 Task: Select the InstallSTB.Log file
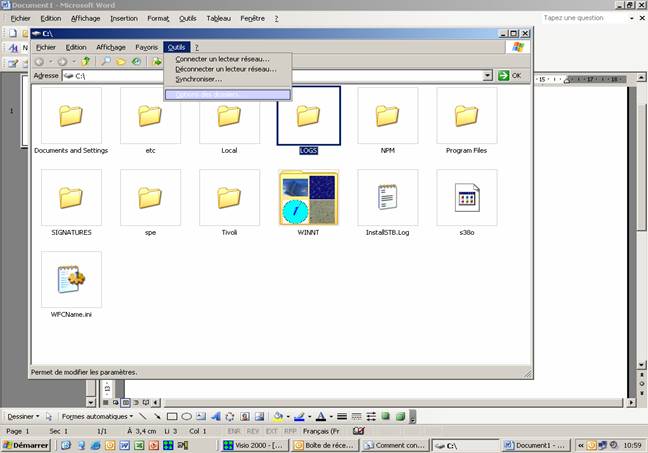coord(388,203)
